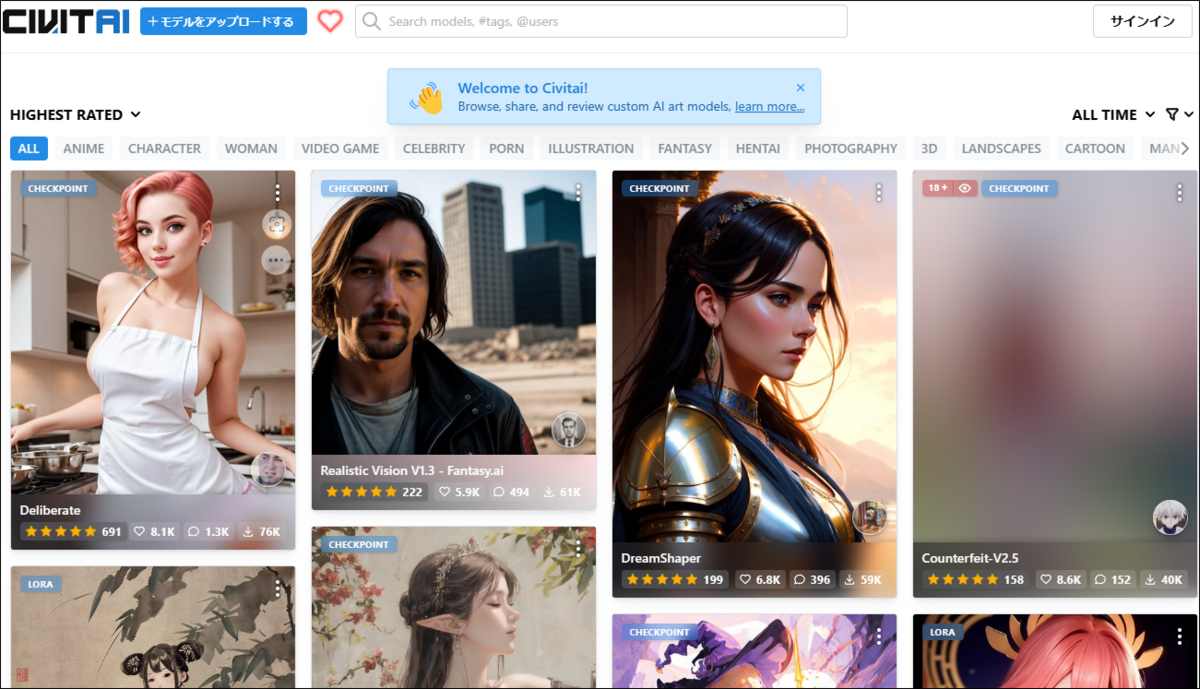Click creator avatar on Realistic Vision card
The height and width of the screenshot is (689, 1200).
click(x=568, y=430)
